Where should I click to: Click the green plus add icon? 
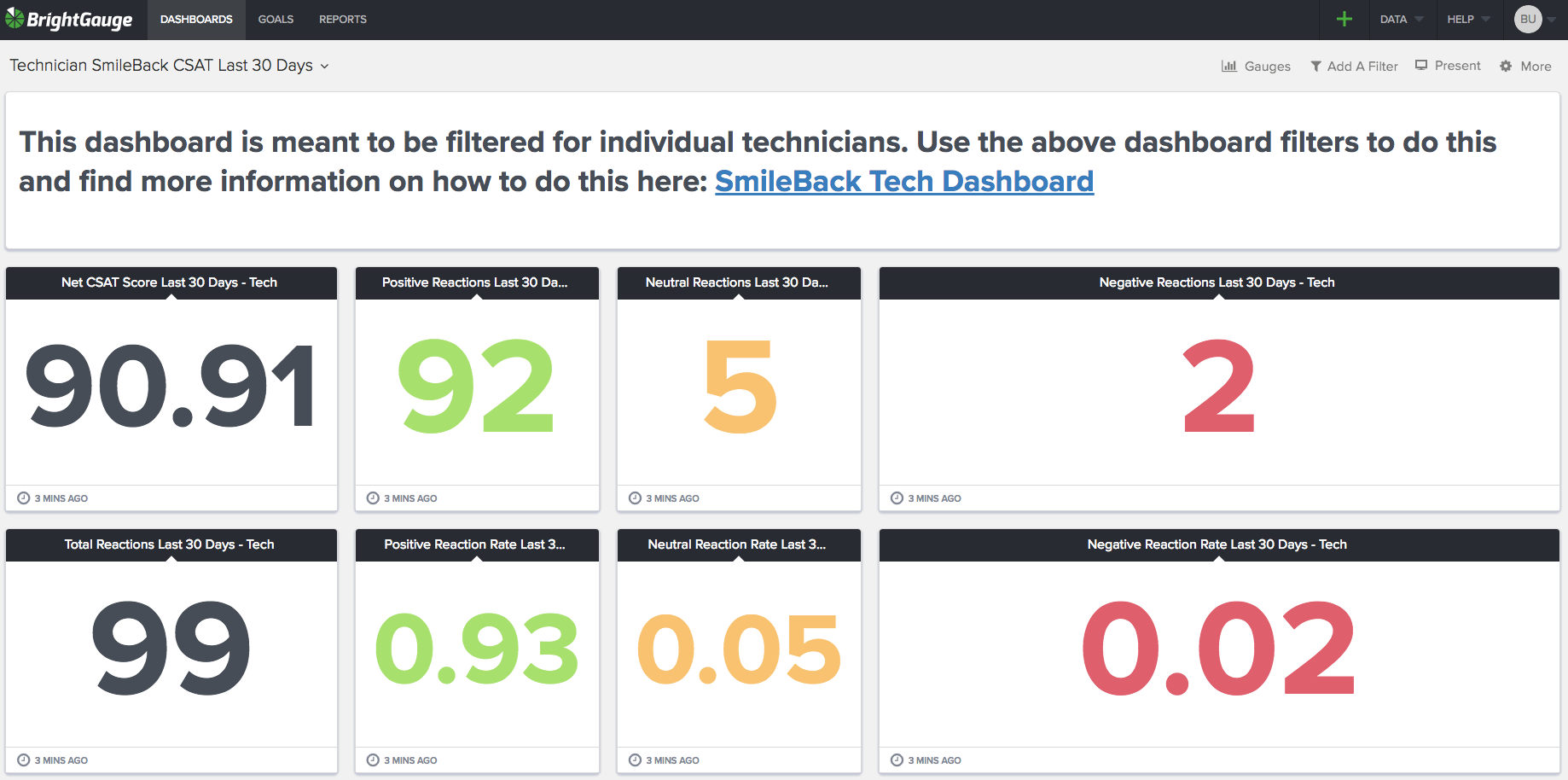pos(1344,19)
